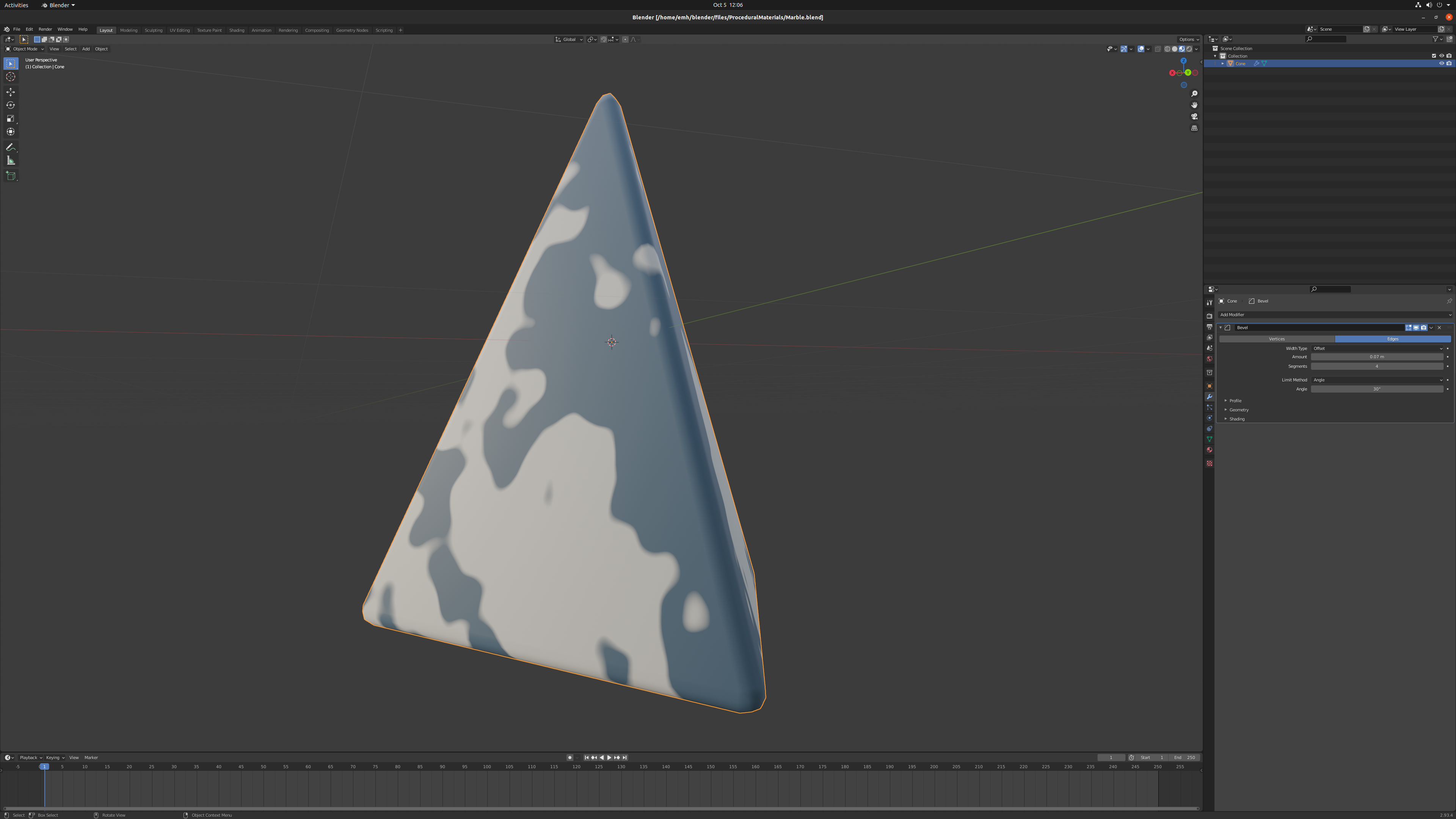Toggle Bevel modifier viewport display
Screen dimensions: 1456x819
[1416, 328]
